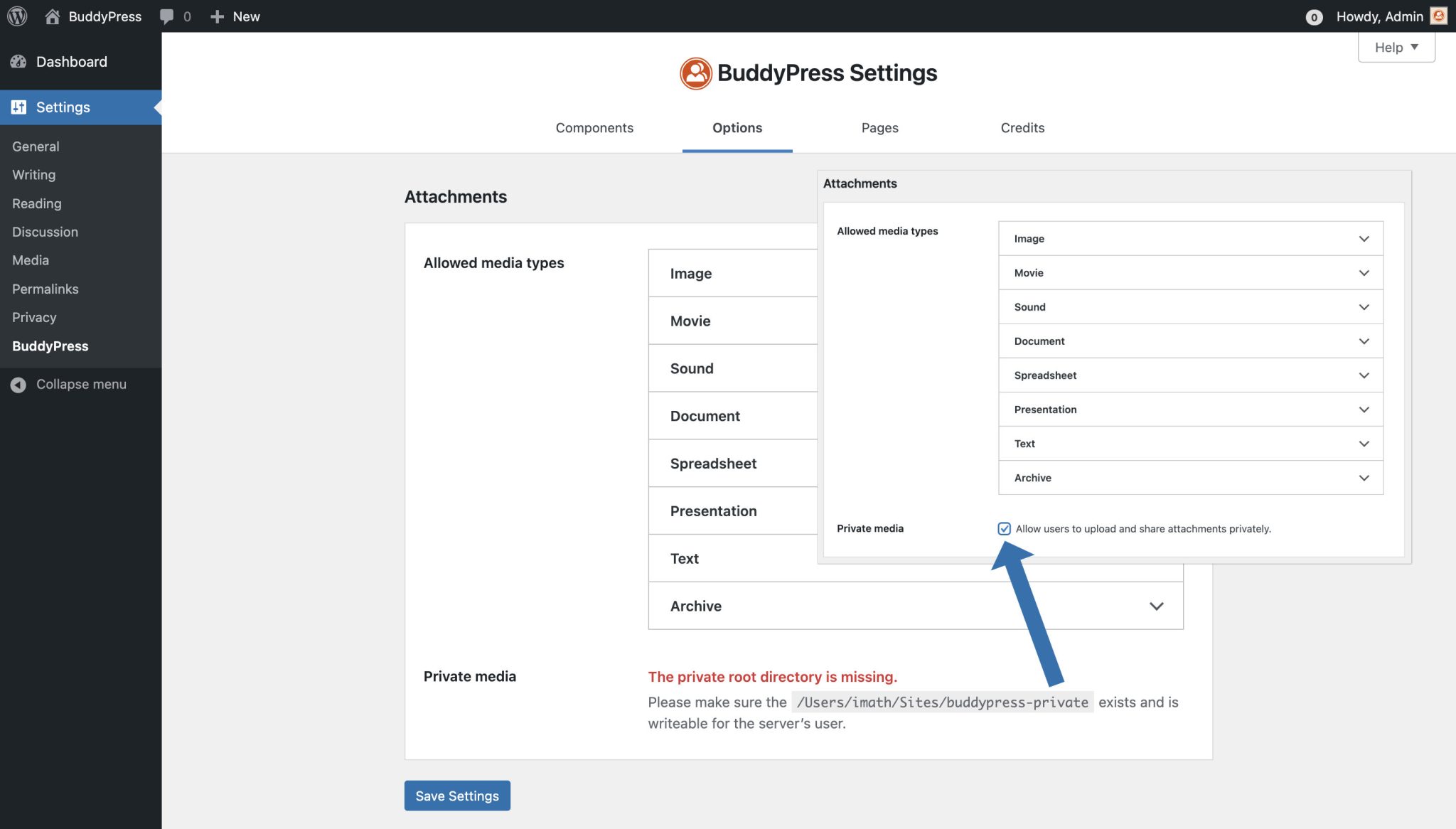
Task: Open the BuddyPress site home icon
Action: [53, 16]
